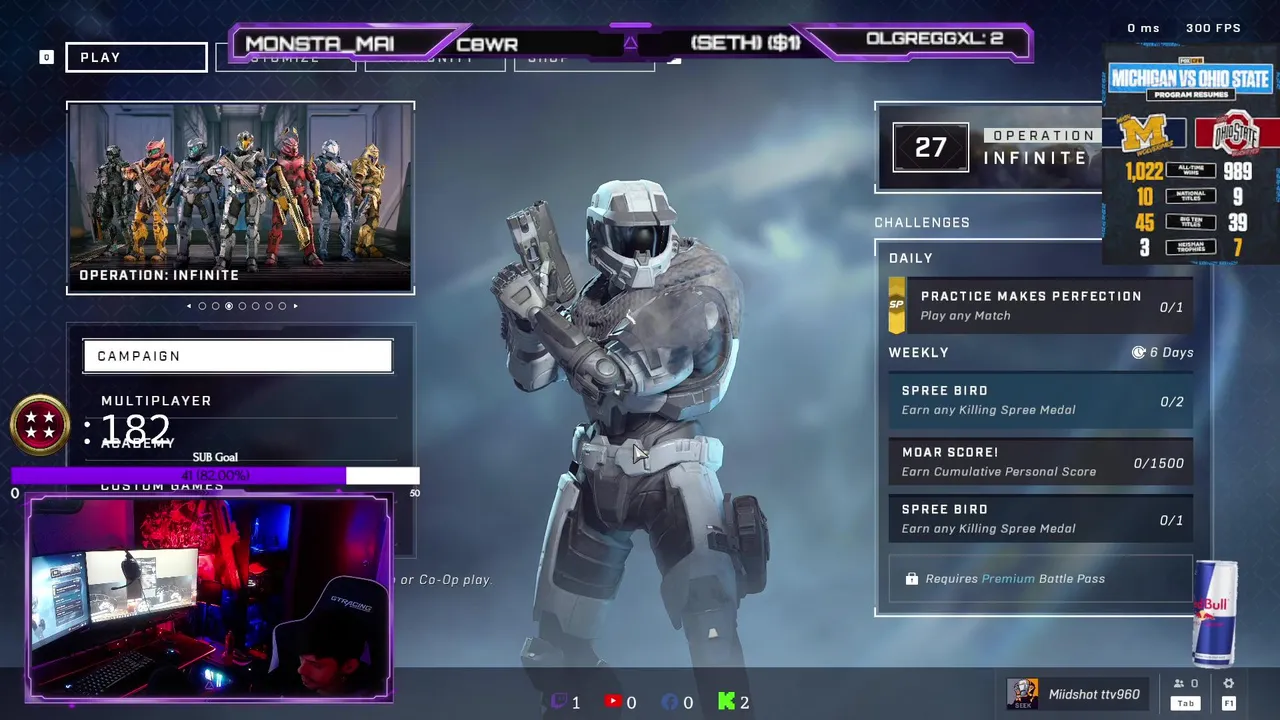1280x720 pixels.
Task: Click the Michigan vs Ohio State title
Action: click(x=1190, y=78)
